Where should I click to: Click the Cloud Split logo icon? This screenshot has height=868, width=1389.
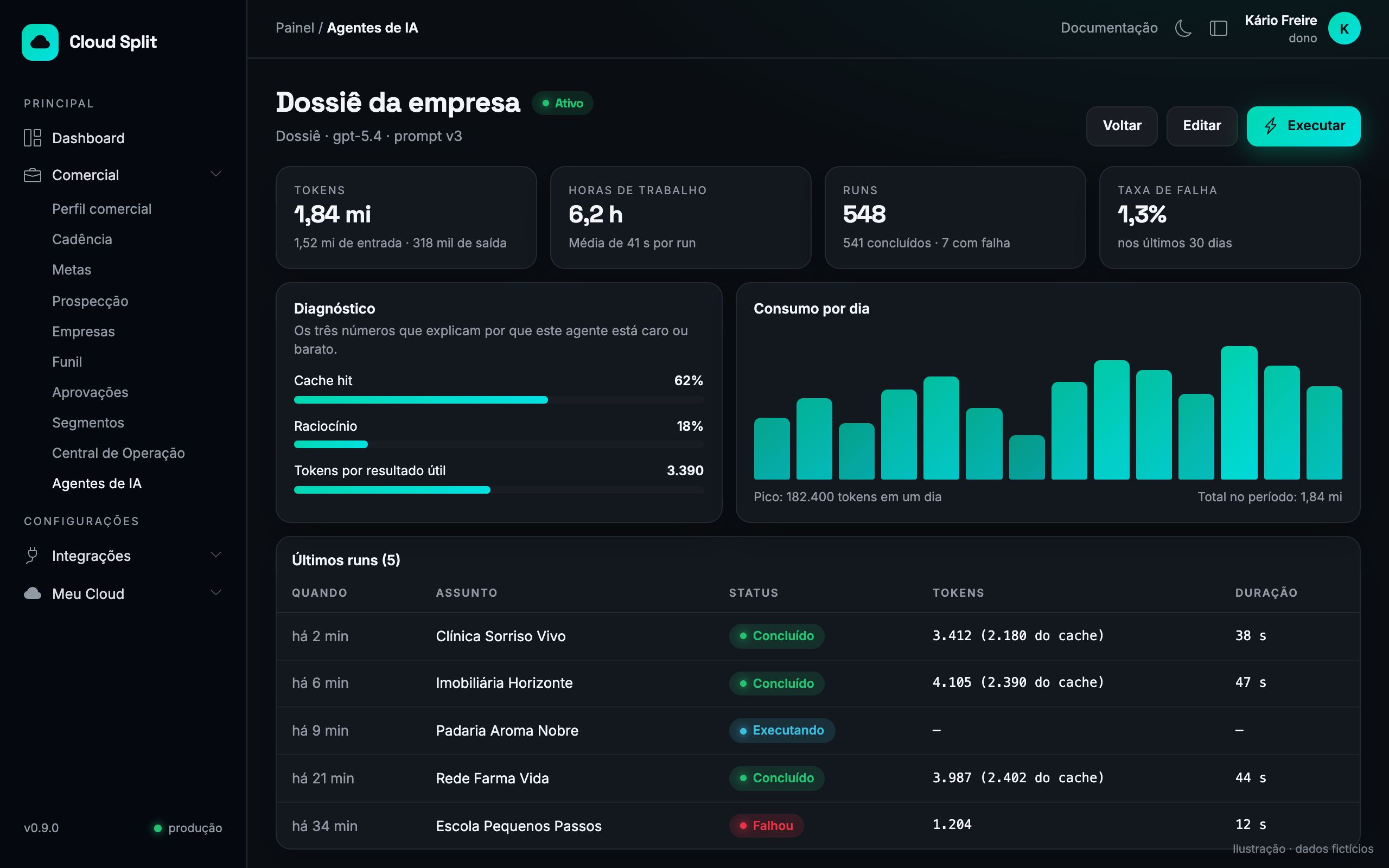40,42
